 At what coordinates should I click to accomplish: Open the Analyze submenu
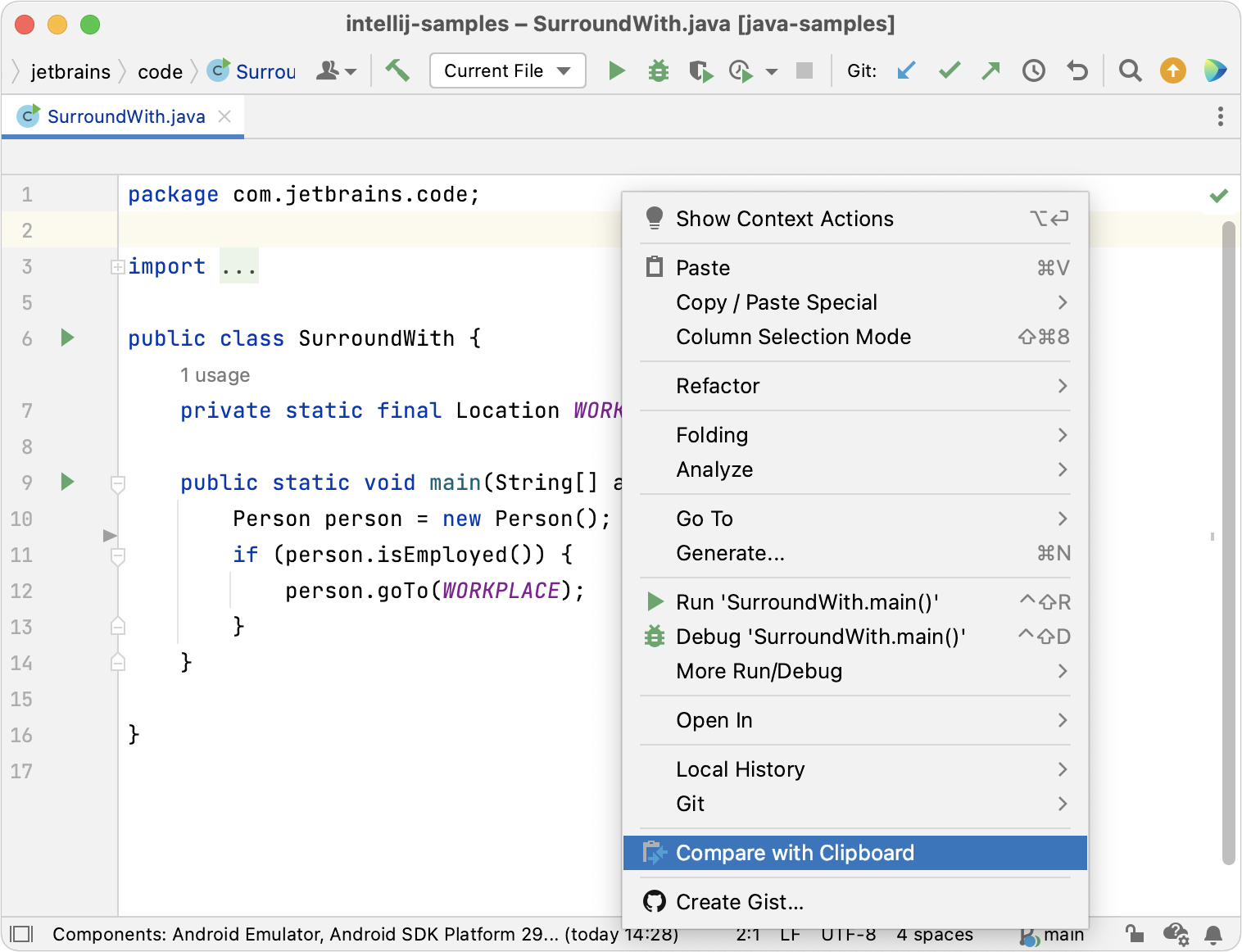click(855, 469)
